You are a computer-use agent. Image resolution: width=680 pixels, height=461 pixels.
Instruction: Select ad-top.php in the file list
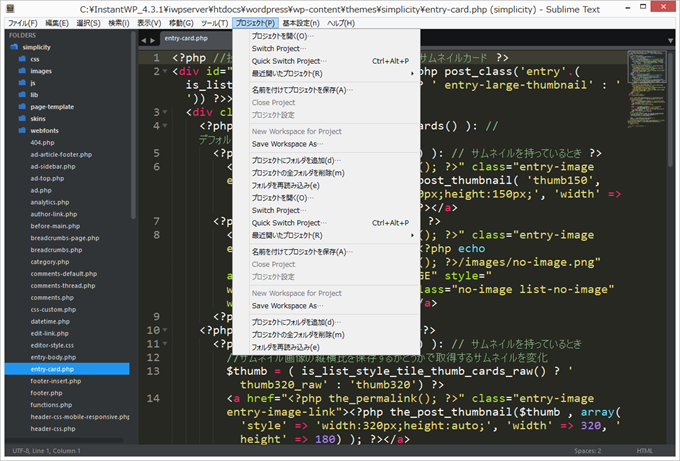[47, 178]
